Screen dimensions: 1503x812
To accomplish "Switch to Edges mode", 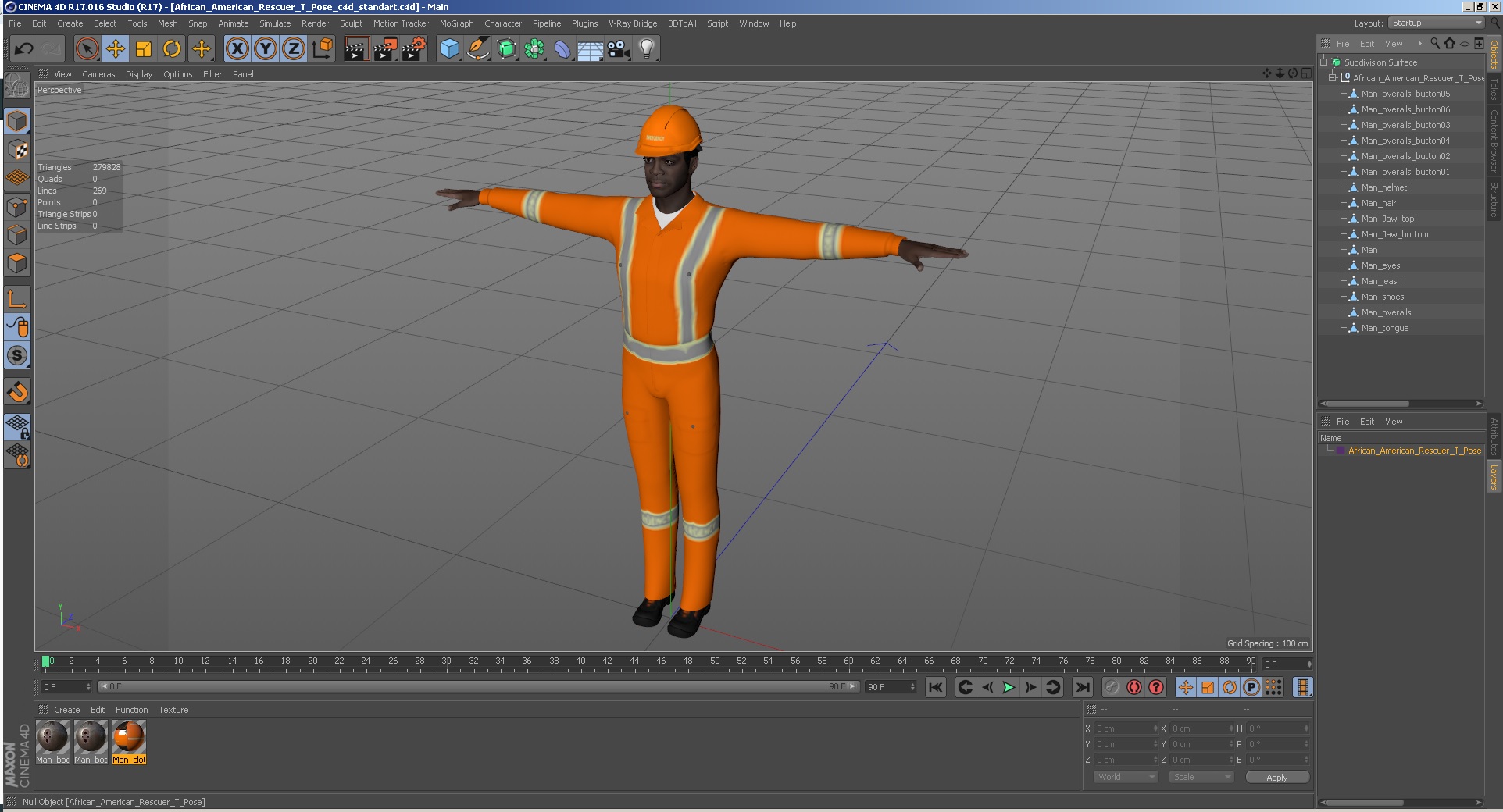I will [17, 235].
